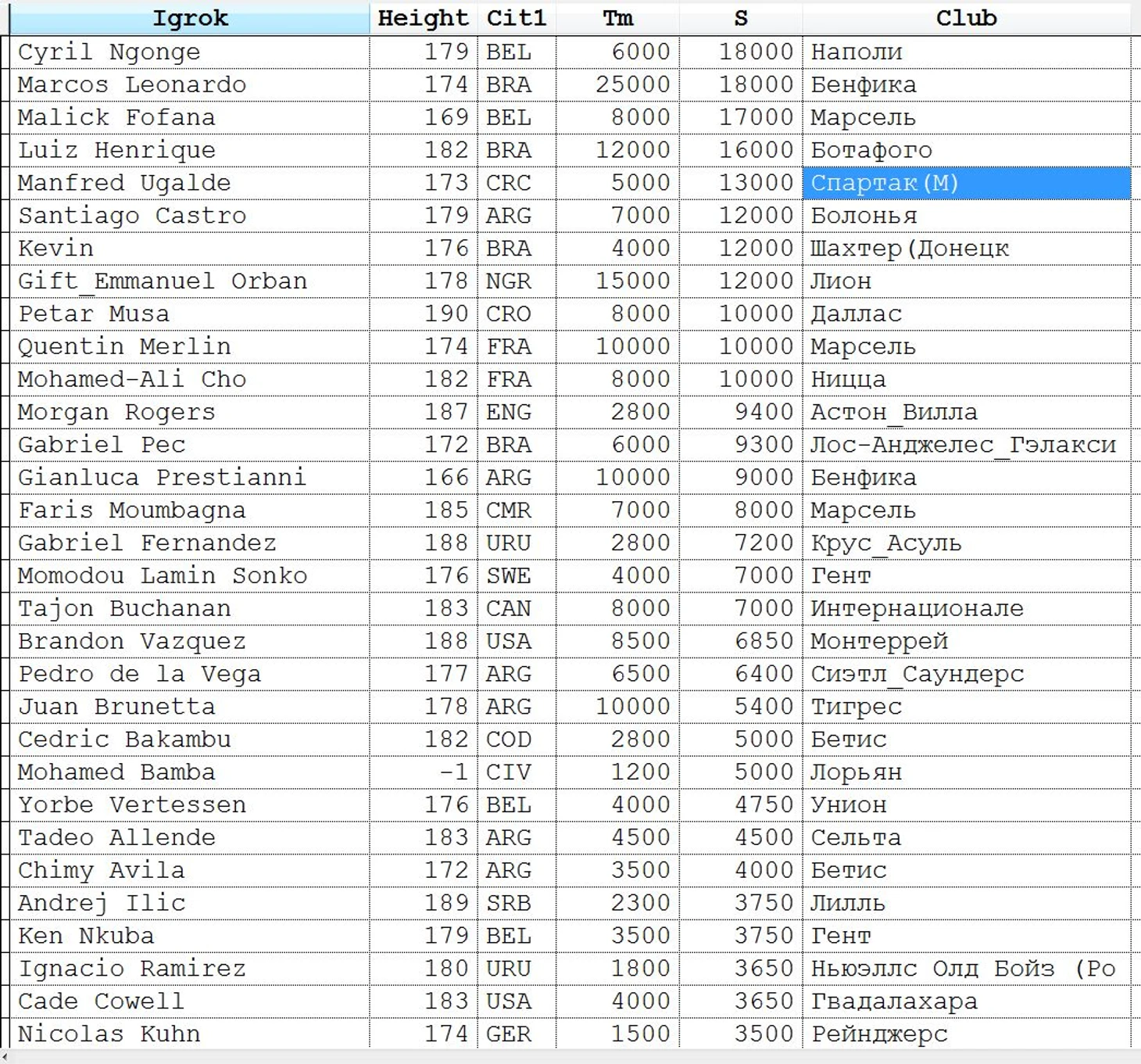This screenshot has height=1064, width=1141.
Task: Sort by the Igrok column header
Action: pyautogui.click(x=189, y=18)
